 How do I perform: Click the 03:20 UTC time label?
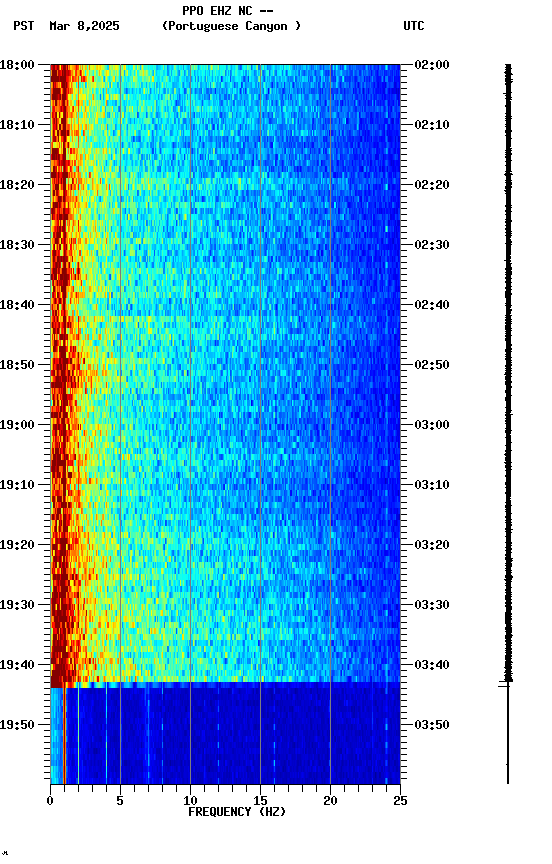click(x=432, y=546)
